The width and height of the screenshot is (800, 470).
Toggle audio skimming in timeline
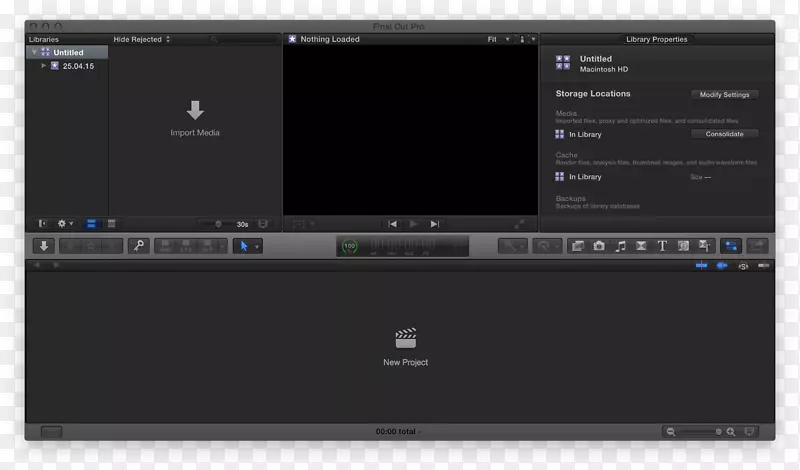tap(722, 265)
